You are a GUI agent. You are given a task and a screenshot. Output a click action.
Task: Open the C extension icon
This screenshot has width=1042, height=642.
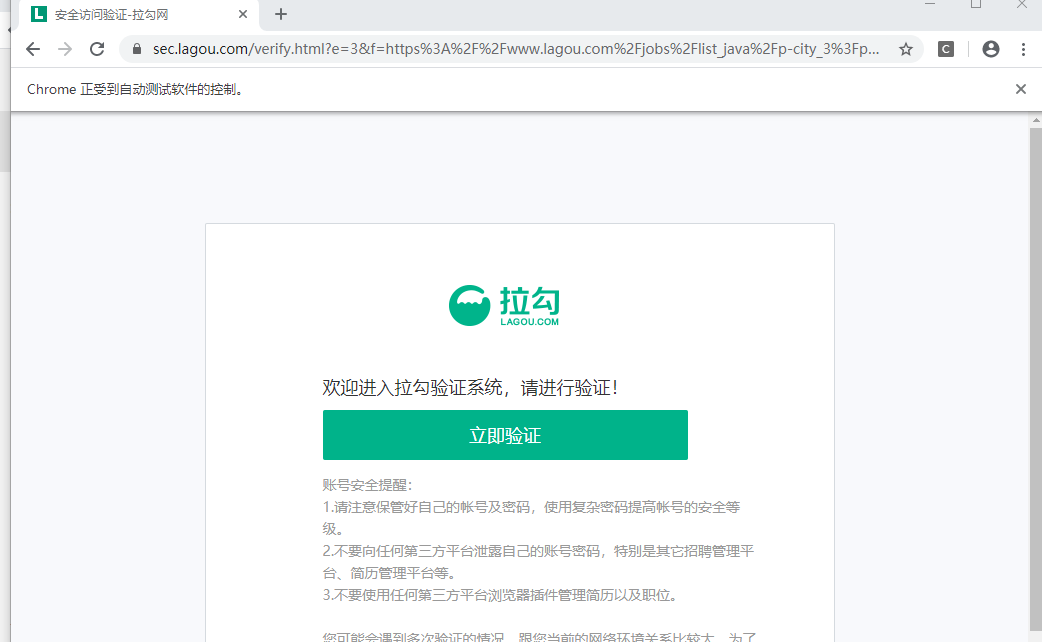946,49
